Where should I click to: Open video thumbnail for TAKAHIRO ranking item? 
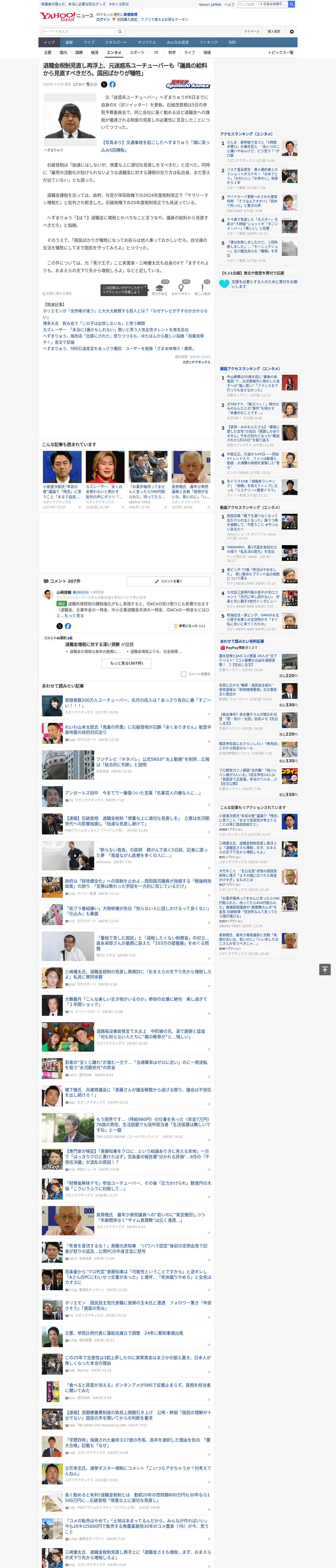click(x=290, y=553)
